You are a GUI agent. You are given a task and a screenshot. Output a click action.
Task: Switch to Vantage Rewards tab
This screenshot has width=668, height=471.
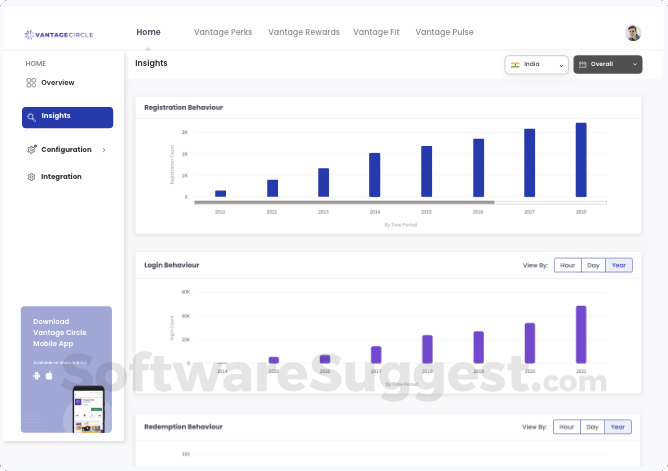(304, 32)
